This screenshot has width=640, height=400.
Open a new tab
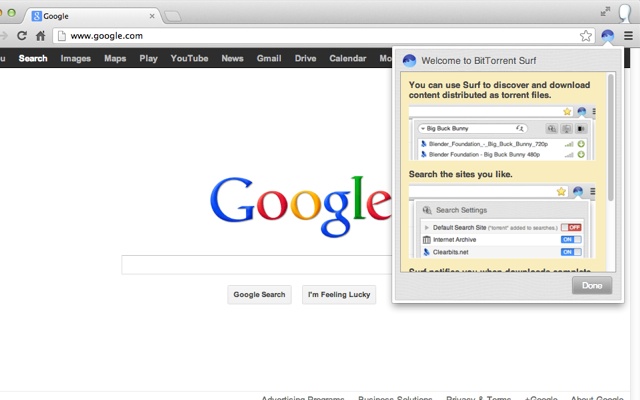pos(173,16)
